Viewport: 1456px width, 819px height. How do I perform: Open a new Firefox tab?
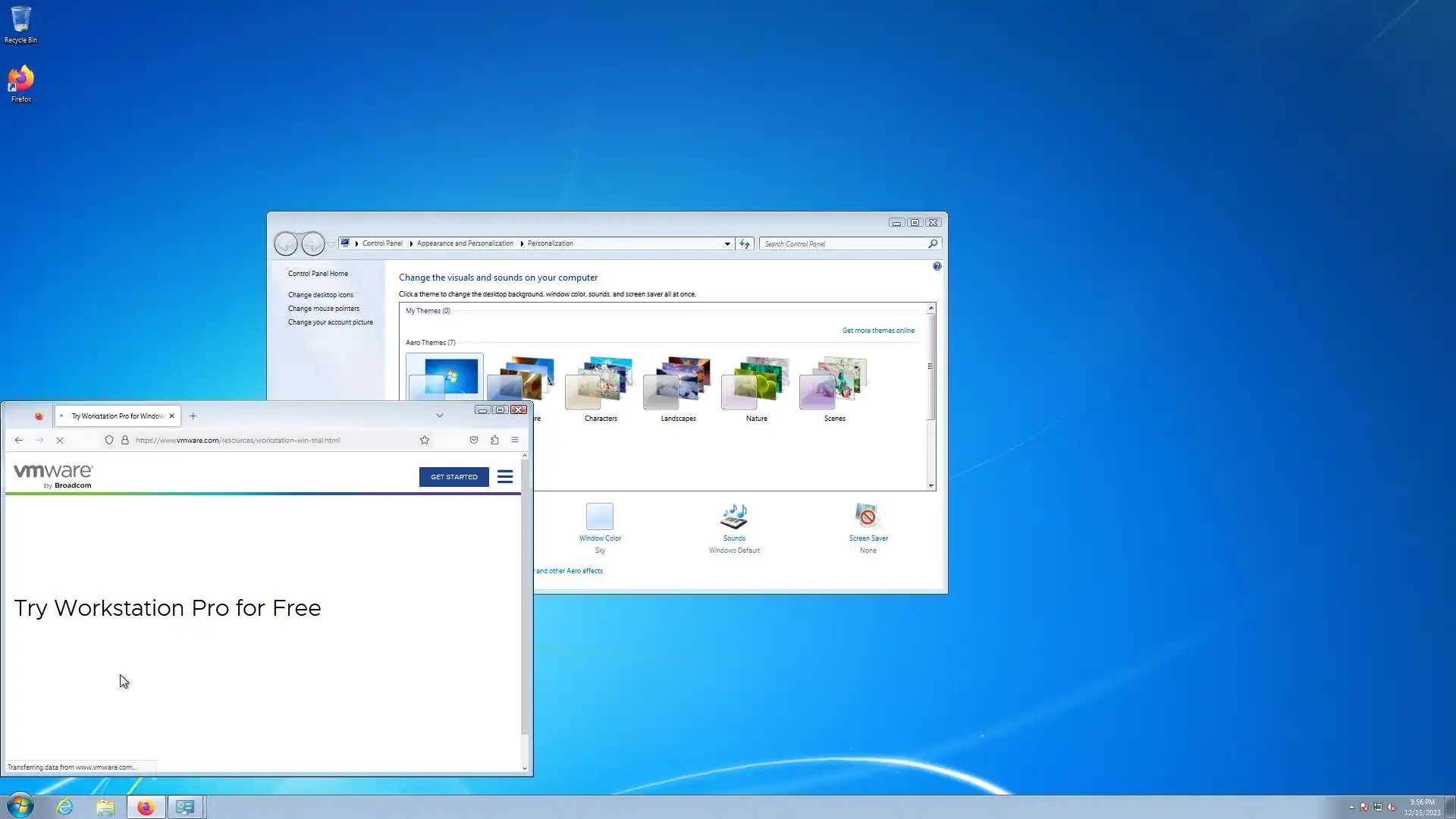point(193,416)
